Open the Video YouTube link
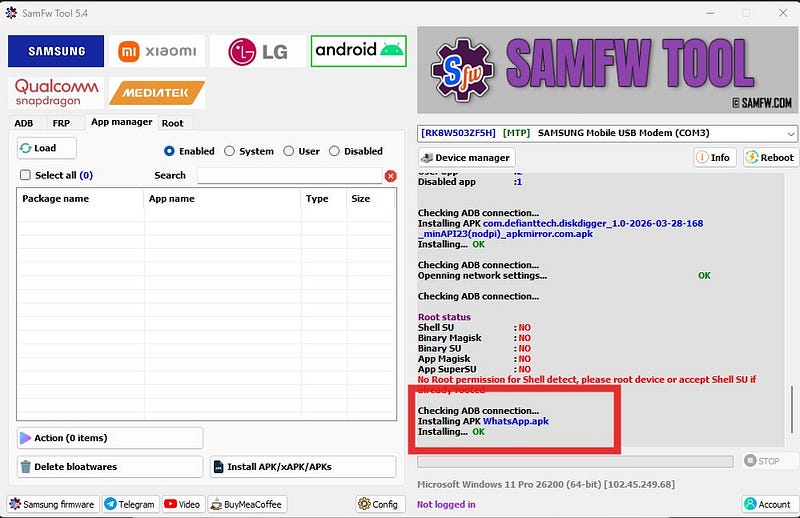Viewport: 800px width, 518px height. 183,504
